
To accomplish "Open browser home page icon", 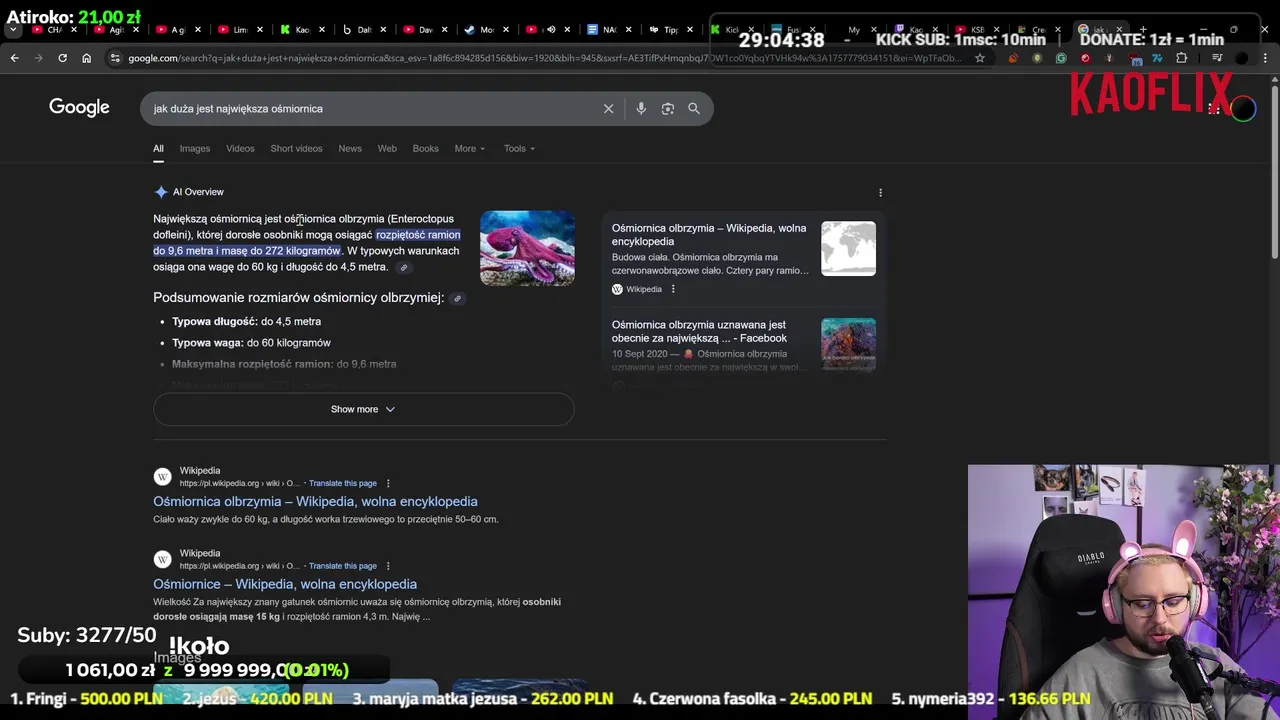I will click(86, 58).
